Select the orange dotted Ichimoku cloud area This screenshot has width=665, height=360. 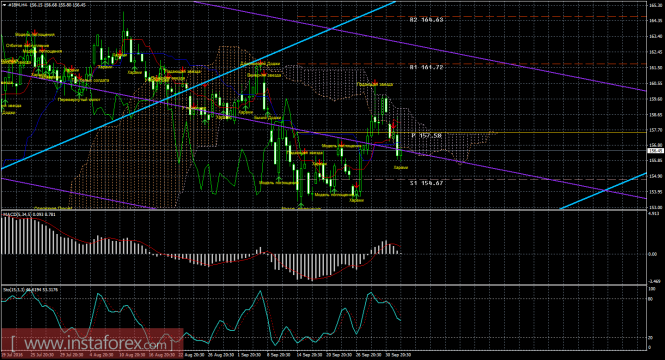(140, 140)
